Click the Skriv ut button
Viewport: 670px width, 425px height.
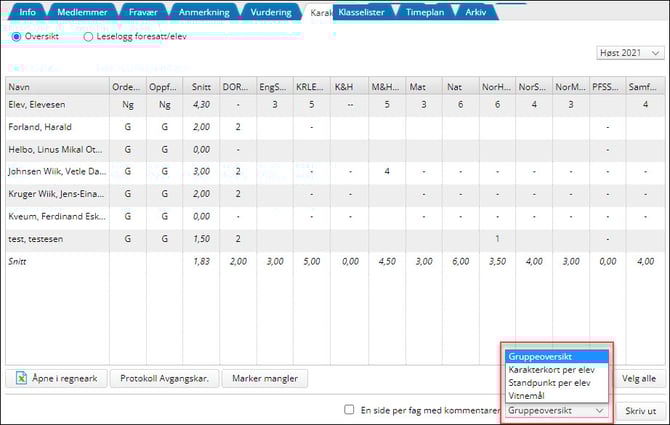[640, 410]
